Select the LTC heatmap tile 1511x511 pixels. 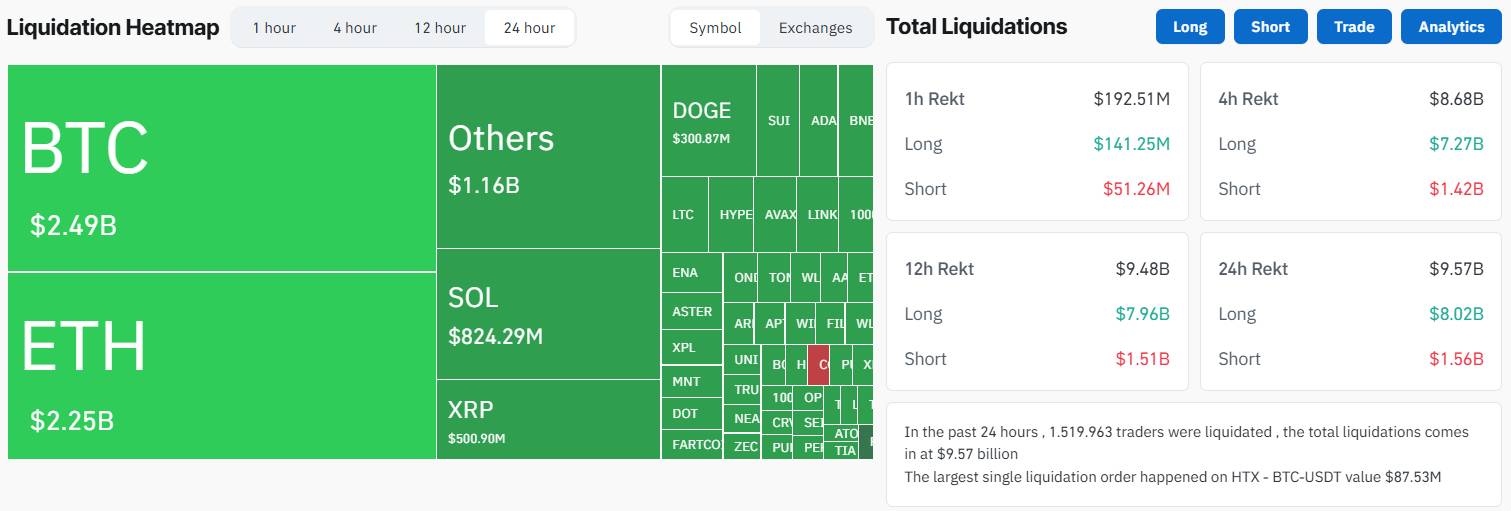(x=684, y=214)
